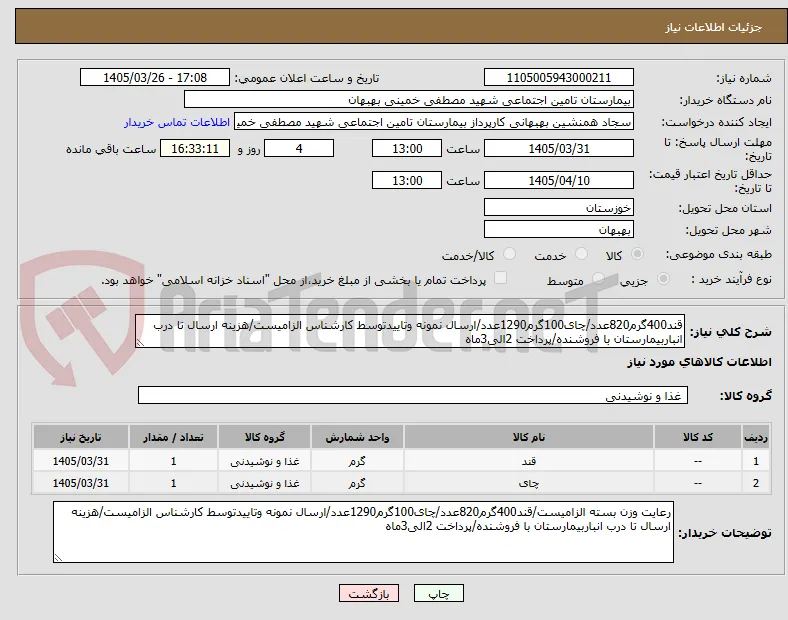Click the province field خوزستان
Screen dimensions: 788x620
[x=558, y=208]
